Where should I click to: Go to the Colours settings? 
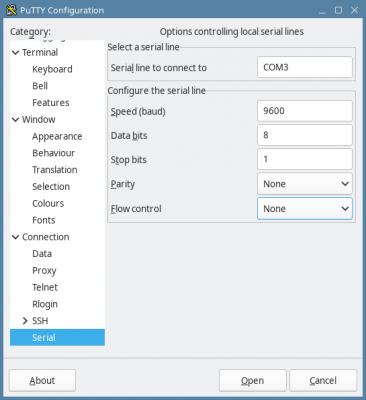pos(48,203)
